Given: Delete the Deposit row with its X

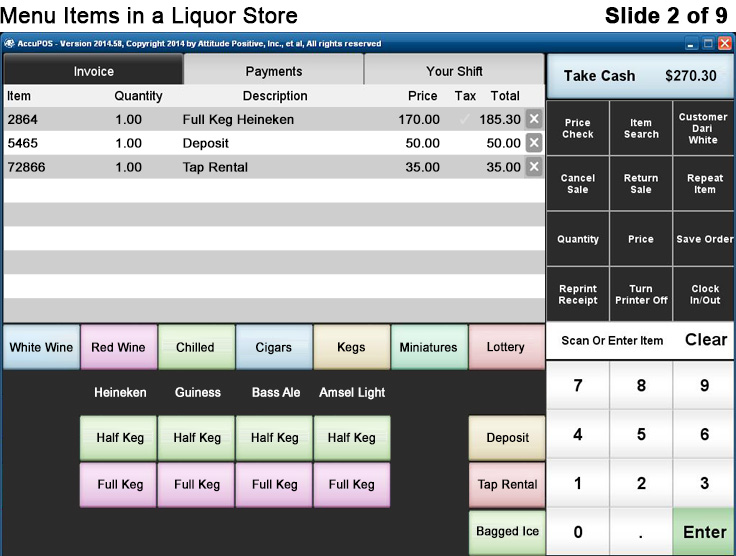Looking at the screenshot, I should (x=534, y=143).
